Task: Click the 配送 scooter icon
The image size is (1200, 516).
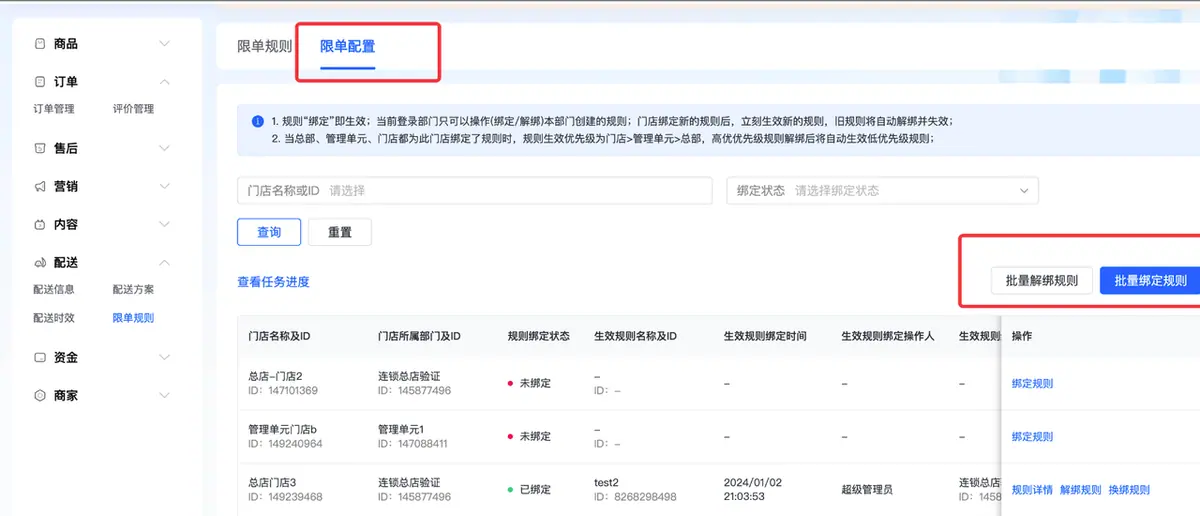Action: click(x=40, y=263)
